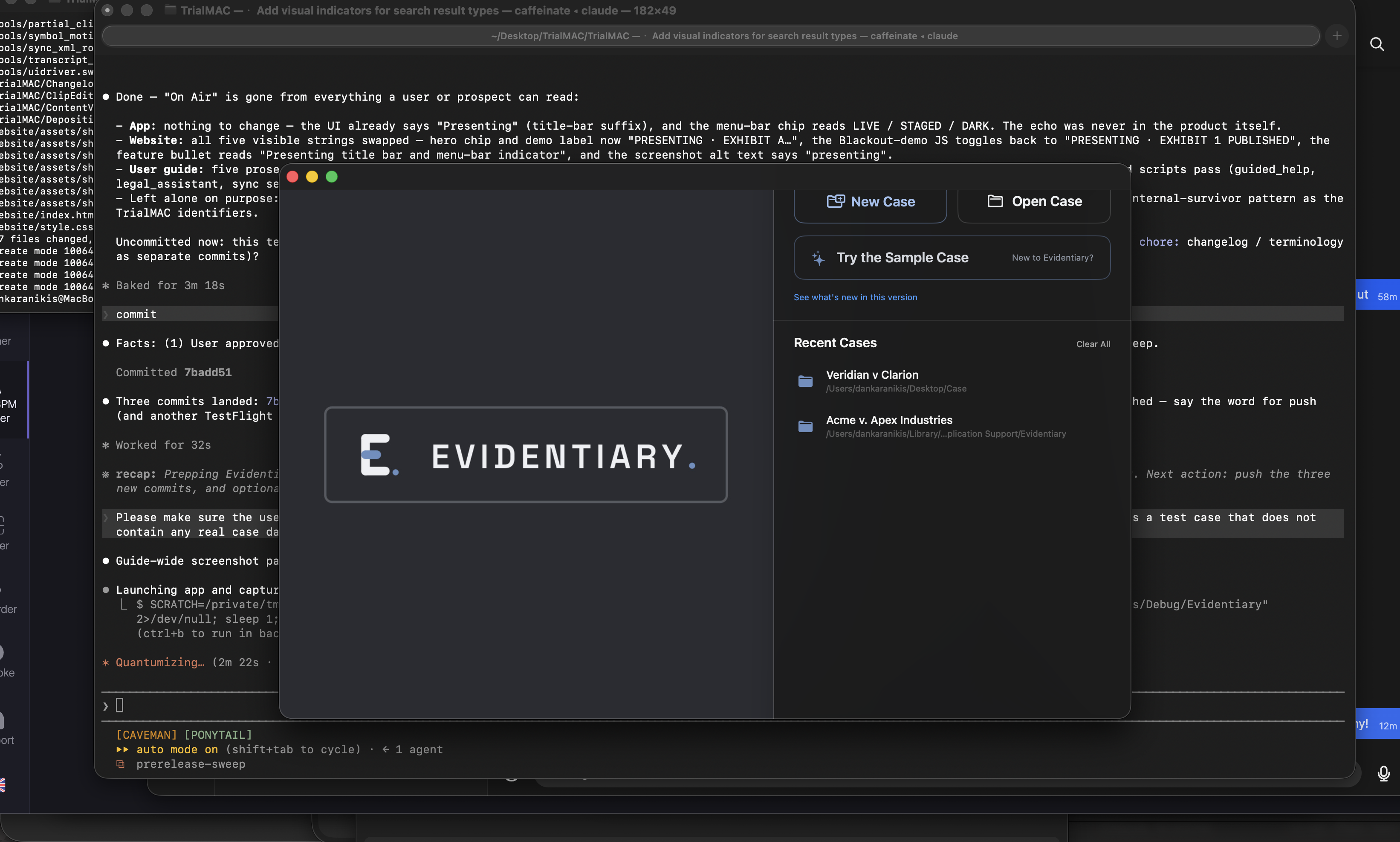This screenshot has width=1400, height=842.
Task: Zoom the Evidentiary window with green button
Action: 332,177
